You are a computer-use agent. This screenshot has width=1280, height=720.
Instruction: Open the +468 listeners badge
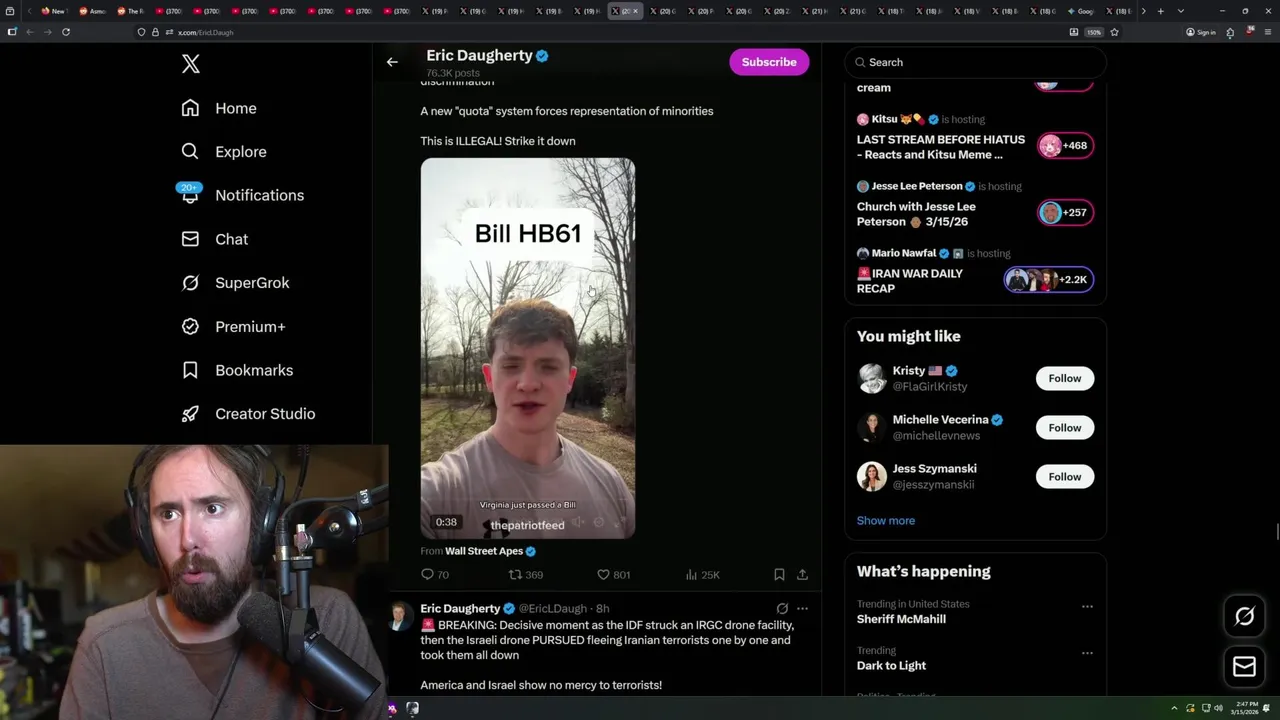click(1065, 145)
